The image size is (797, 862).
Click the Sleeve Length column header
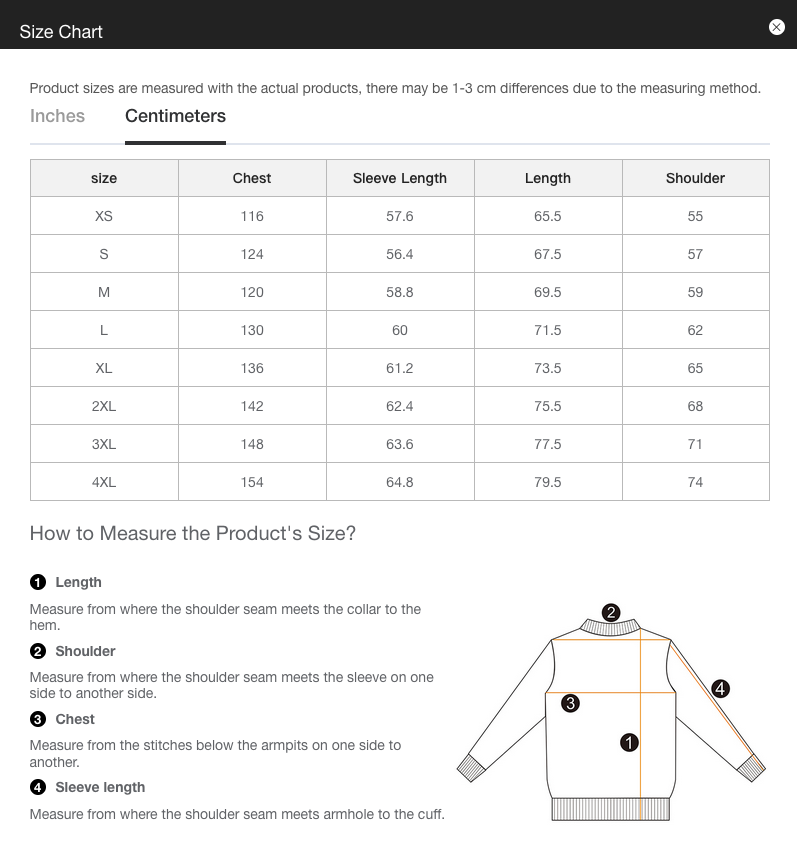coord(400,178)
